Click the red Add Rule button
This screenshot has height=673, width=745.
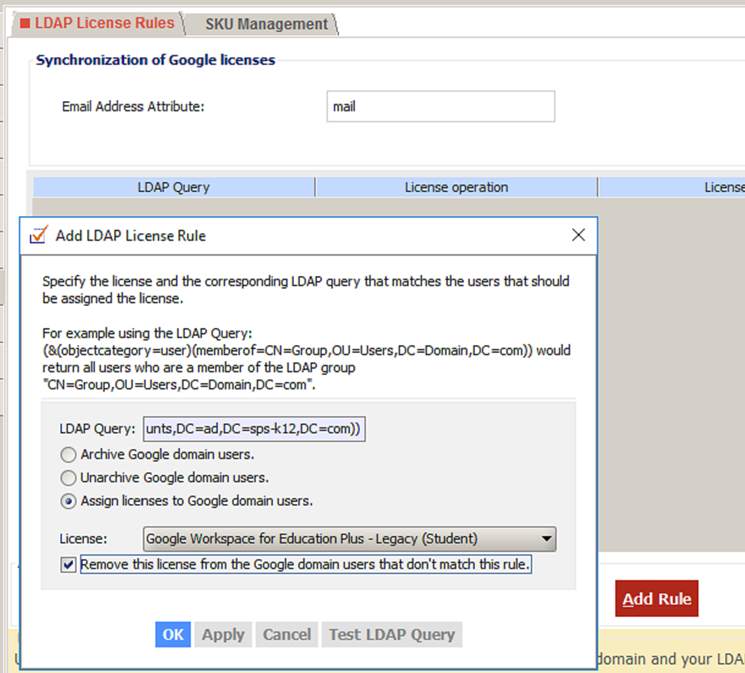click(656, 599)
